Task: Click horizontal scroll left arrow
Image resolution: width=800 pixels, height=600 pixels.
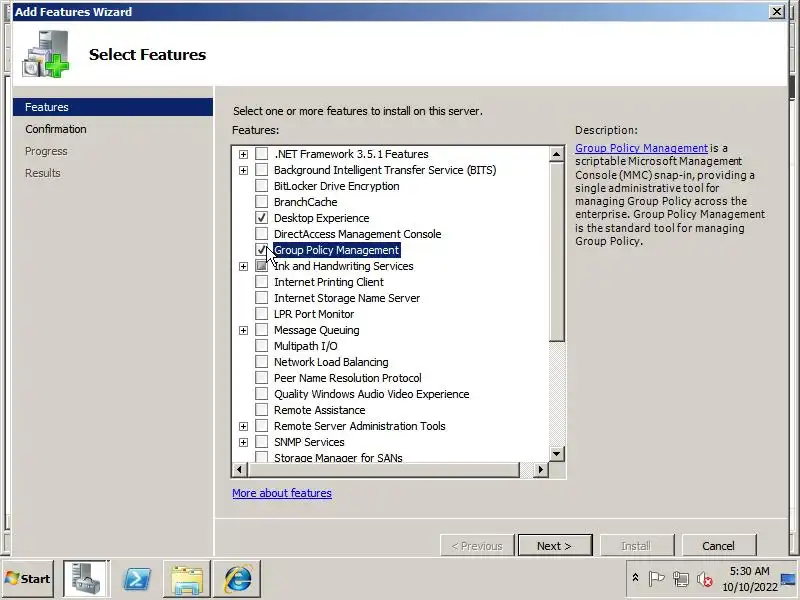Action: click(240, 469)
